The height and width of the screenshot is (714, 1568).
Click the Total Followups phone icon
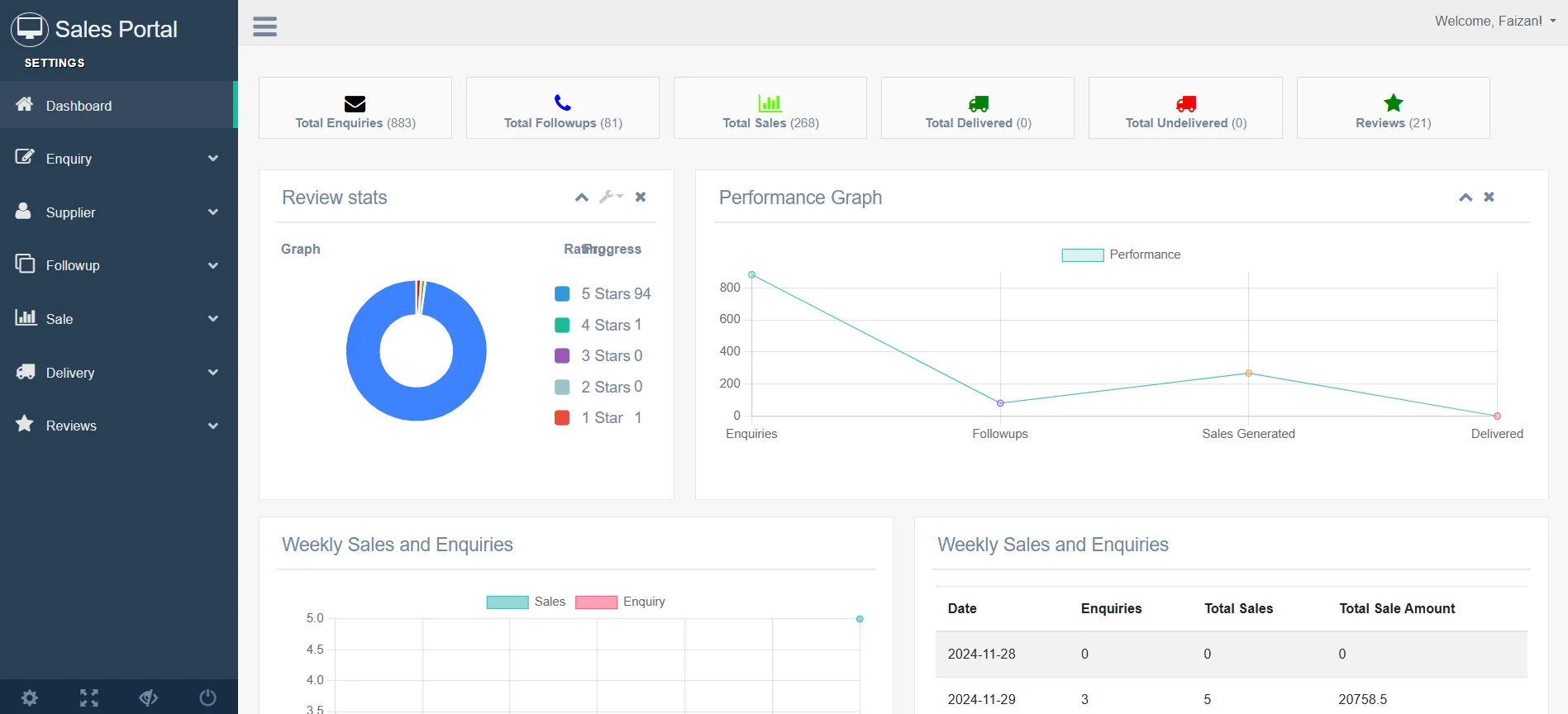(x=562, y=102)
